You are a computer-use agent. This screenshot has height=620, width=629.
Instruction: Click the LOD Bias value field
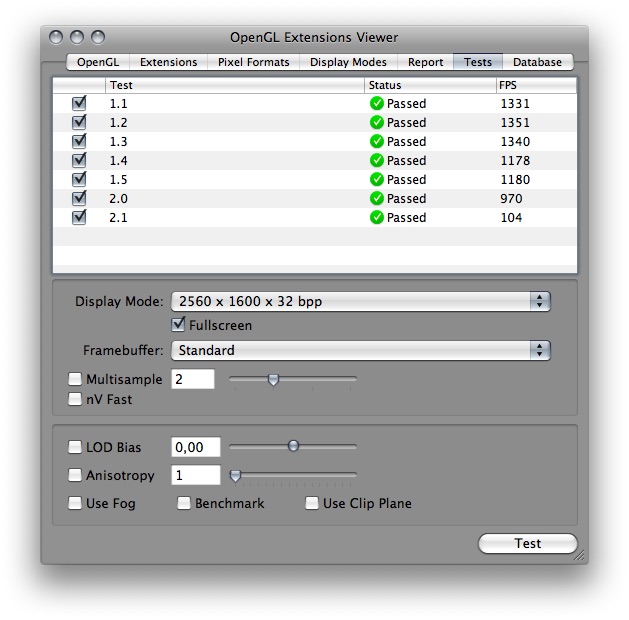(x=196, y=447)
